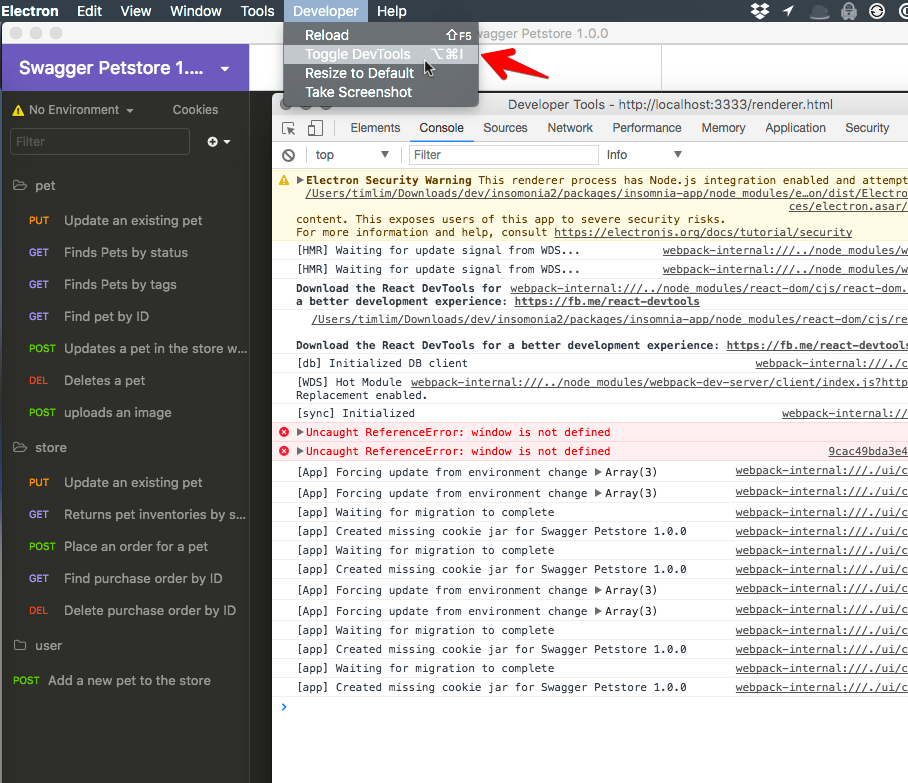
Task: Select the inspect element tool in DevTools
Action: (x=287, y=128)
